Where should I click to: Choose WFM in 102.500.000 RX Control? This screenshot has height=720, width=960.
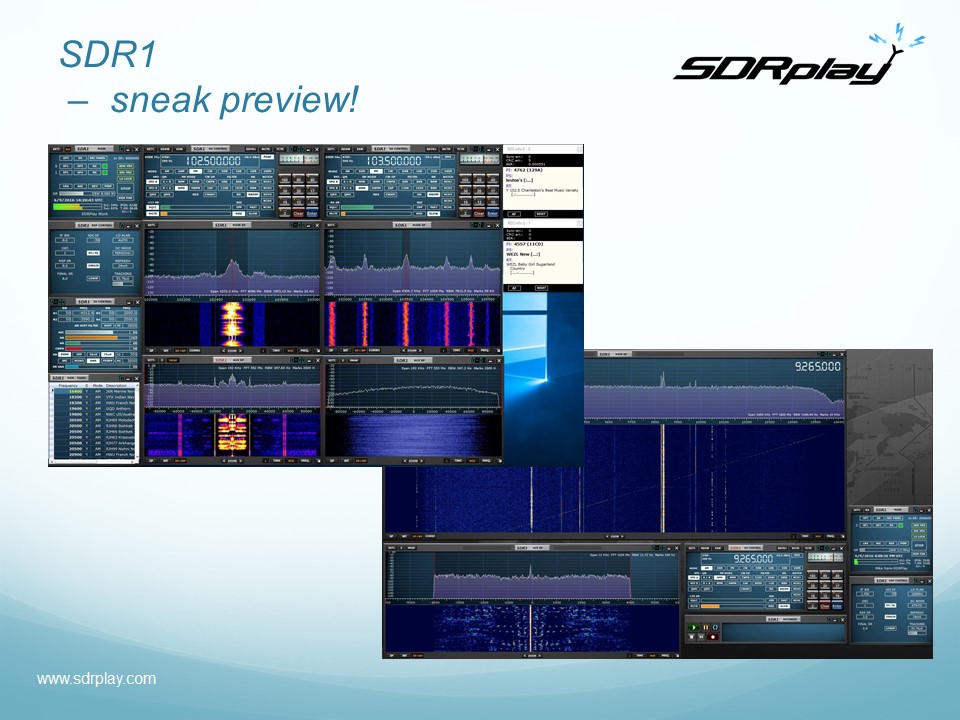pyautogui.click(x=181, y=188)
